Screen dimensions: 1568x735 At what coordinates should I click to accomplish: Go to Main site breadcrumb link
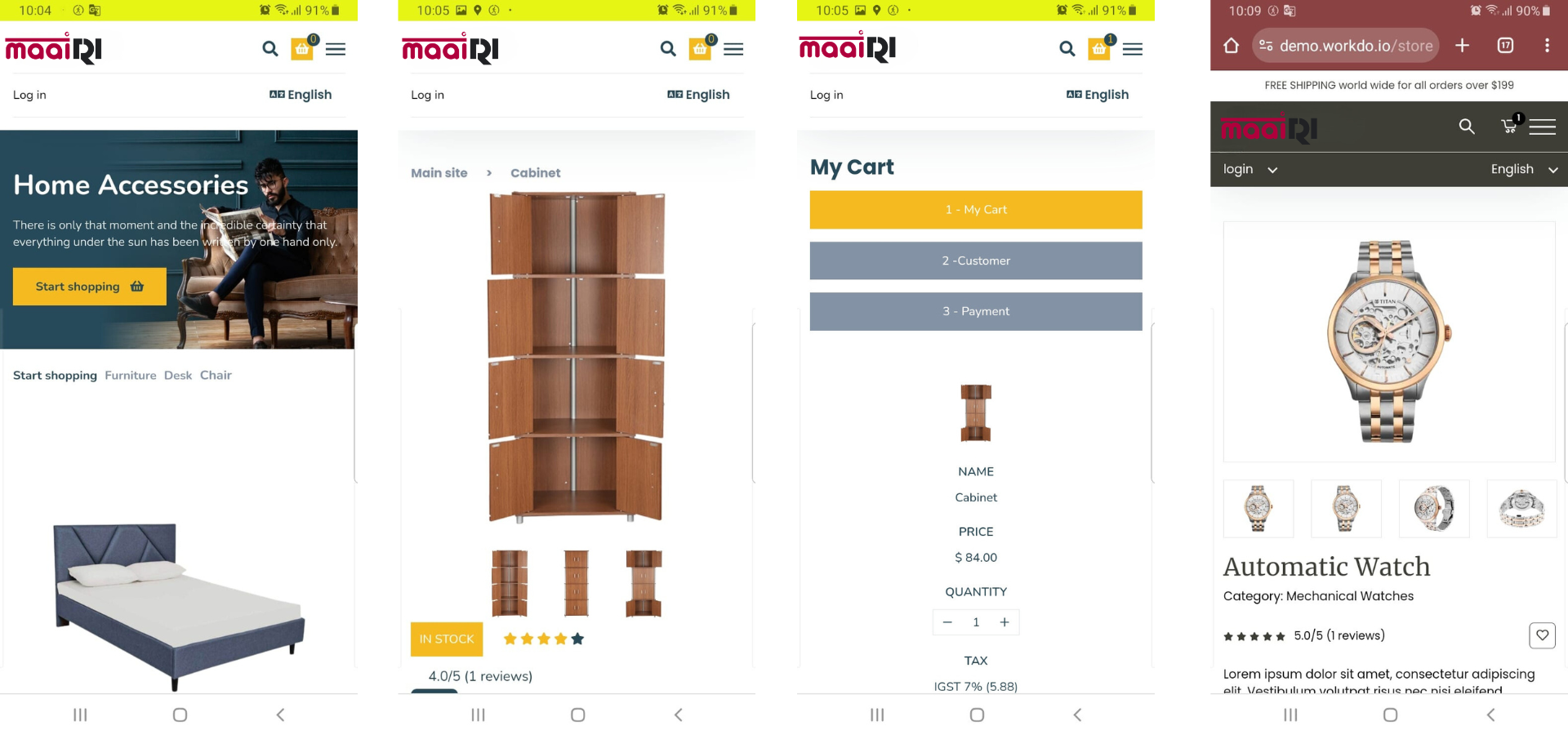(x=439, y=173)
